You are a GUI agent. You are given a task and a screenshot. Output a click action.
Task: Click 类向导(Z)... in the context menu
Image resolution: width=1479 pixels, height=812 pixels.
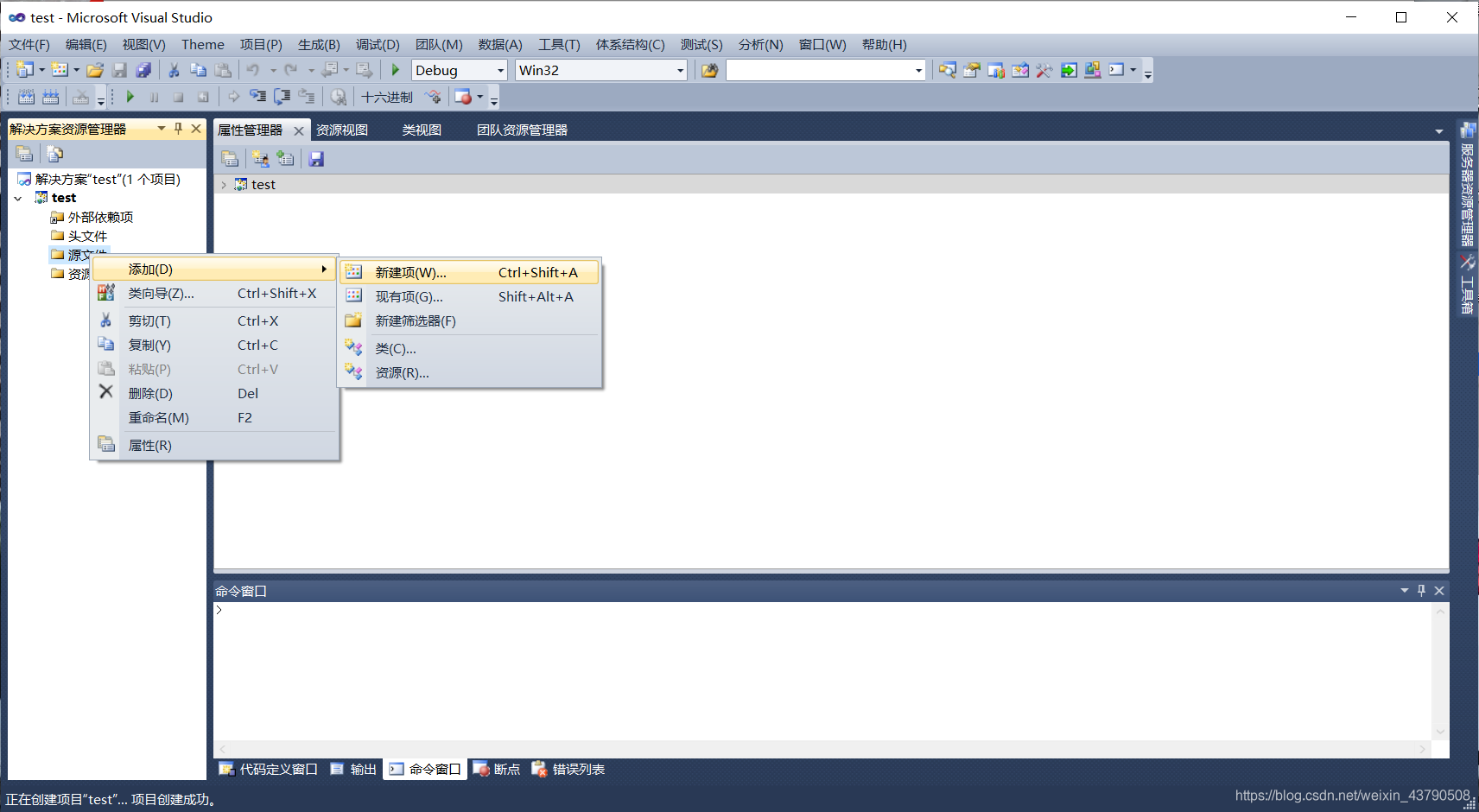[x=214, y=294]
